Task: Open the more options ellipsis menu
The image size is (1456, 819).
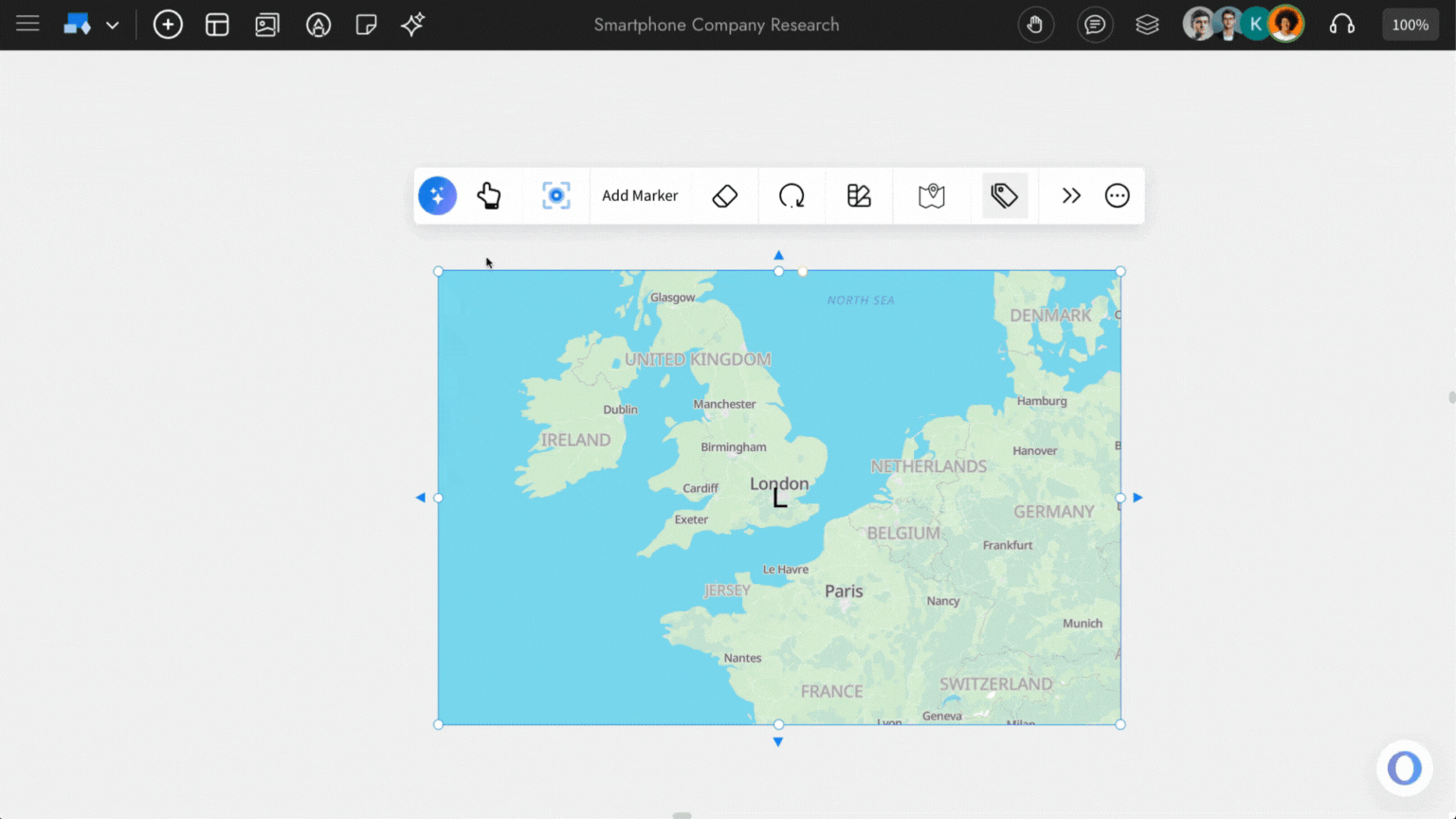Action: [x=1117, y=195]
